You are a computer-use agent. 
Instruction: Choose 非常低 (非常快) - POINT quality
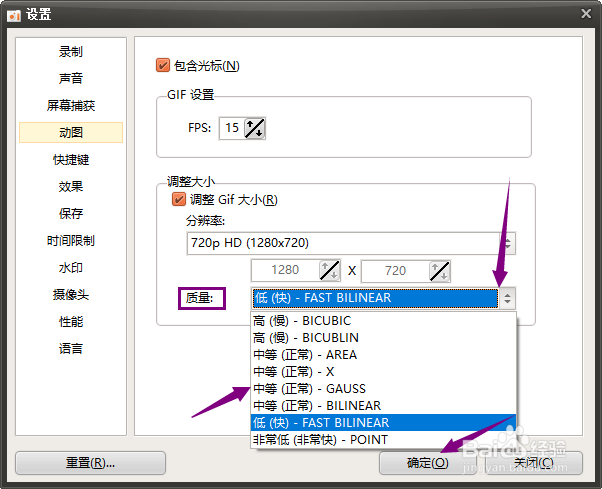coord(383,439)
